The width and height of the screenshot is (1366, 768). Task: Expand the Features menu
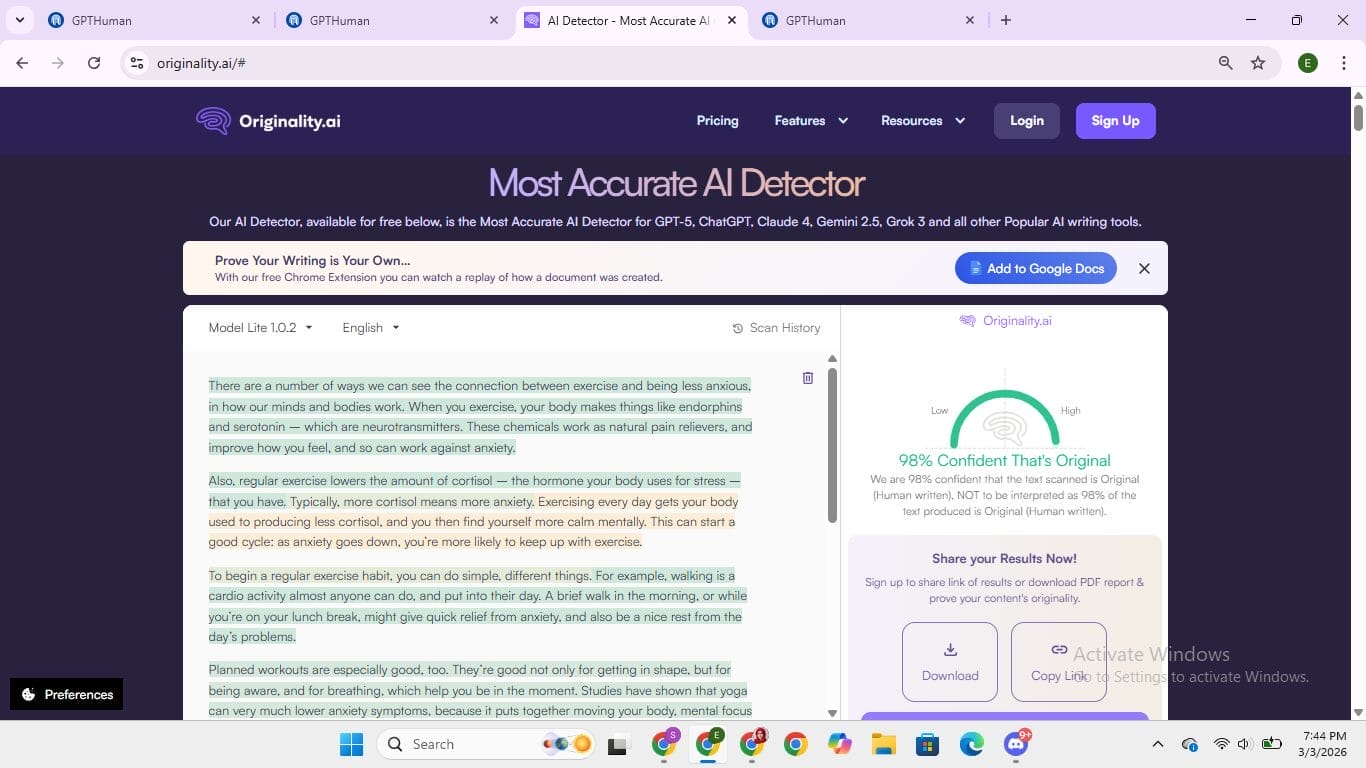pyautogui.click(x=811, y=121)
